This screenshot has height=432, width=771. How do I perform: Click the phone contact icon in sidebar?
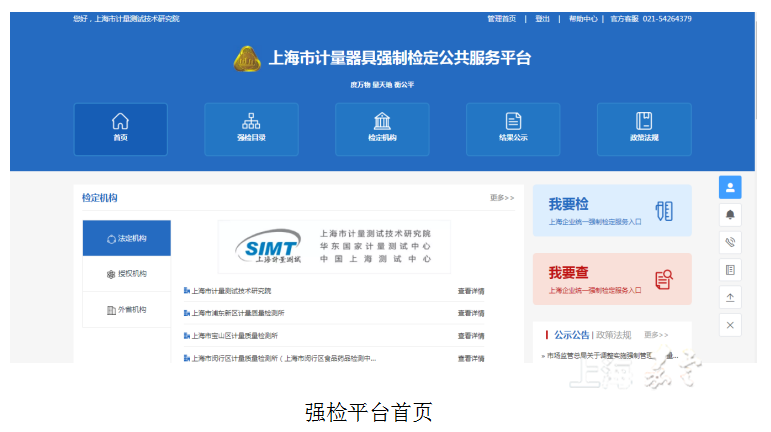730,242
